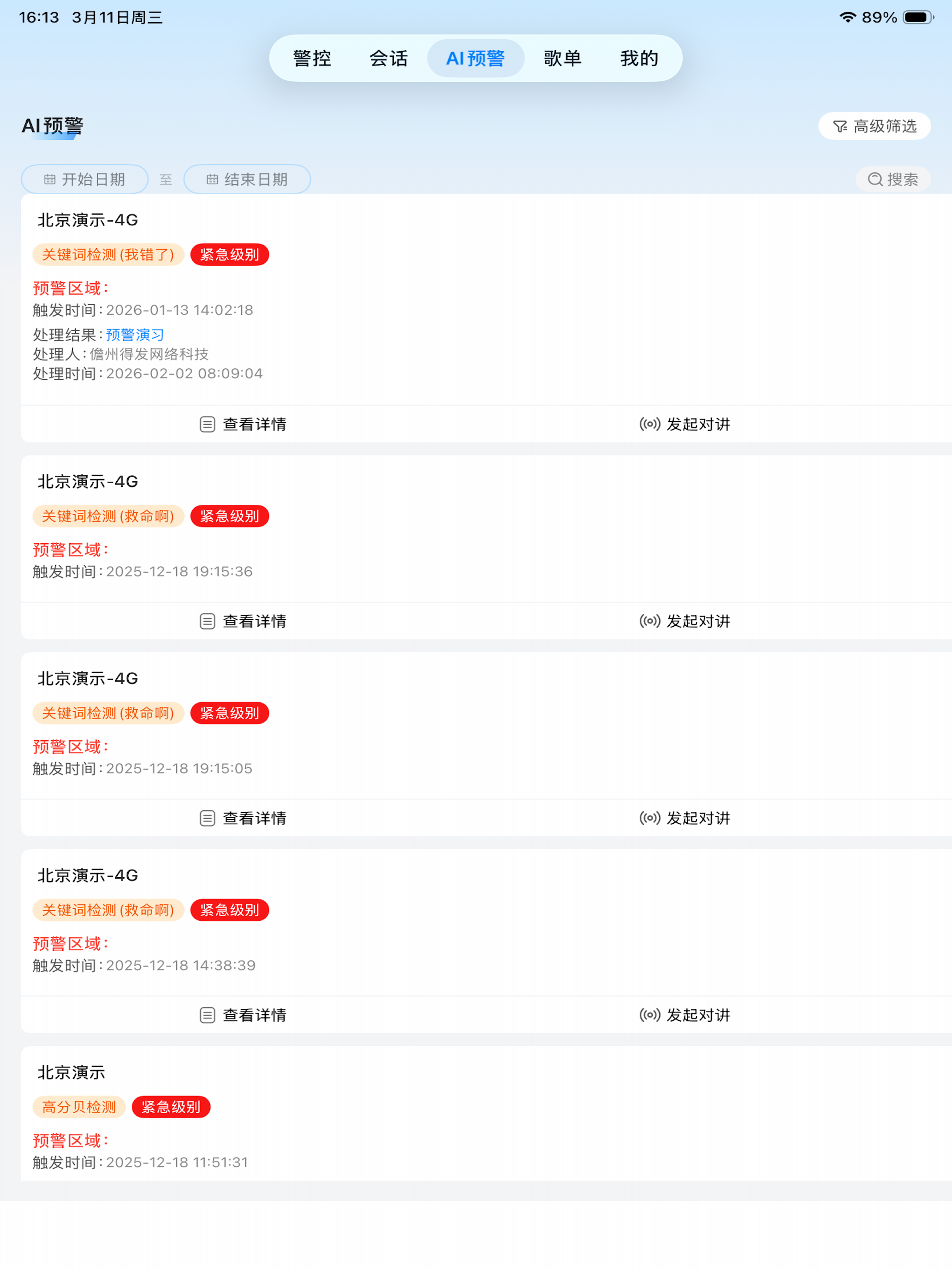952x1270 pixels.
Task: Start intercom for the 19:15:05 alert
Action: tap(684, 818)
